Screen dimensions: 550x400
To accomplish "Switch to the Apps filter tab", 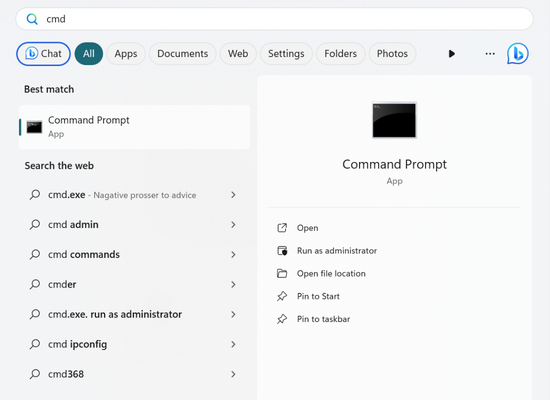I will [126, 54].
